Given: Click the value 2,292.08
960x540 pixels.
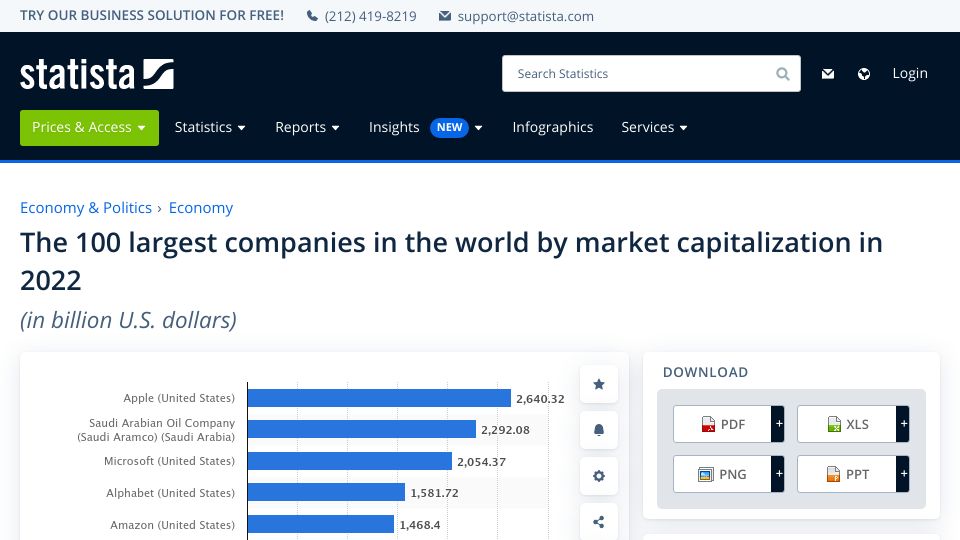Looking at the screenshot, I should [x=505, y=430].
